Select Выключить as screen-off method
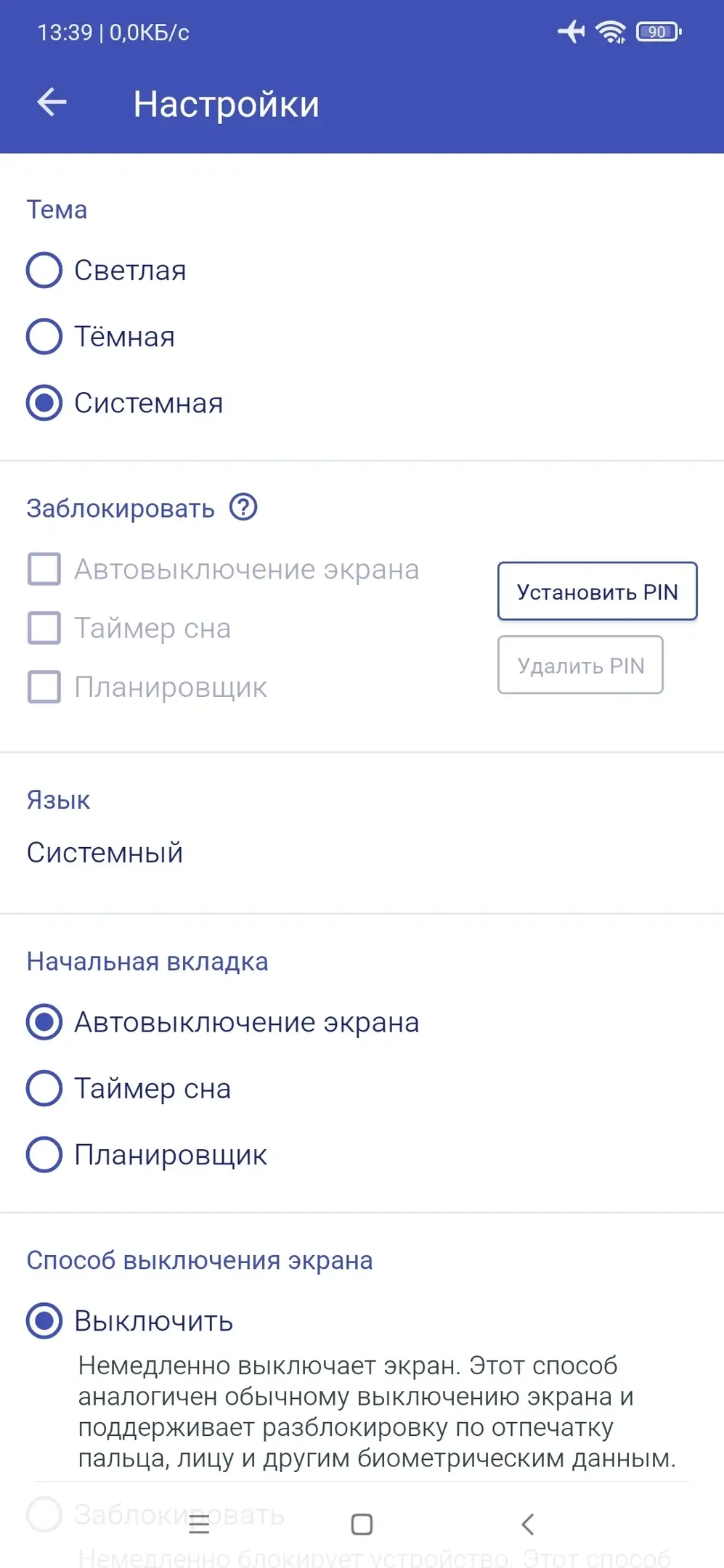The height and width of the screenshot is (1568, 724). (x=44, y=1320)
